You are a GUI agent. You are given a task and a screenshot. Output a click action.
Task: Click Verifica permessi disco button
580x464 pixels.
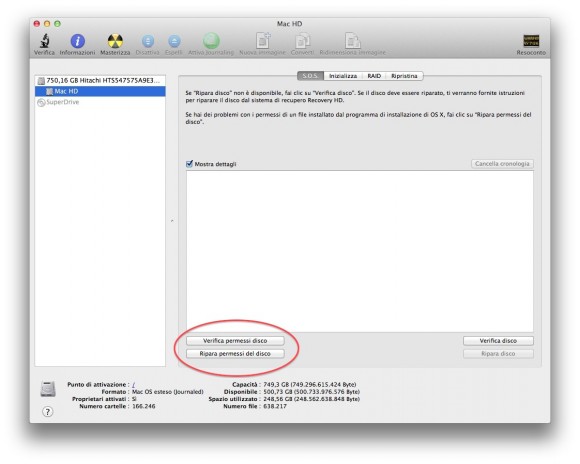coord(235,340)
